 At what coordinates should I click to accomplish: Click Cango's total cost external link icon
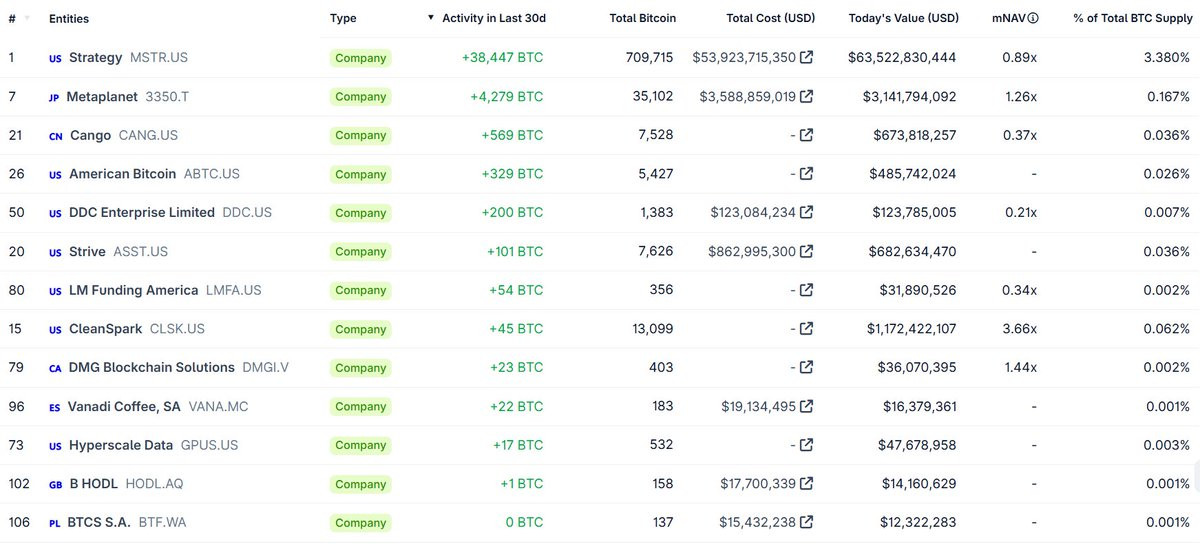click(x=806, y=135)
